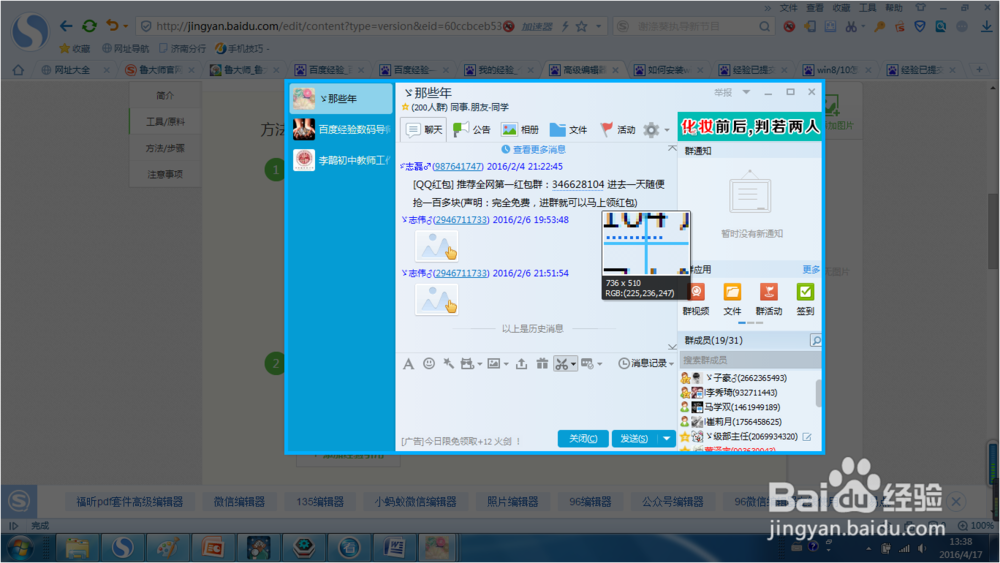Open the file explorer icon on the taskbar
The image size is (1000, 563).
(x=77, y=548)
